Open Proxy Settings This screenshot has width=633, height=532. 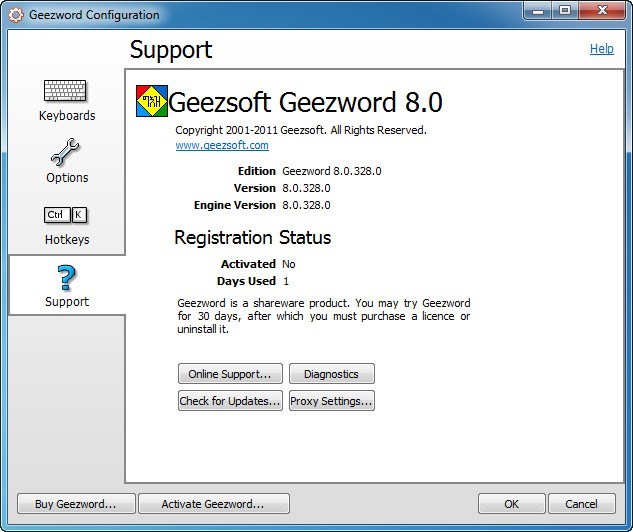coord(332,401)
